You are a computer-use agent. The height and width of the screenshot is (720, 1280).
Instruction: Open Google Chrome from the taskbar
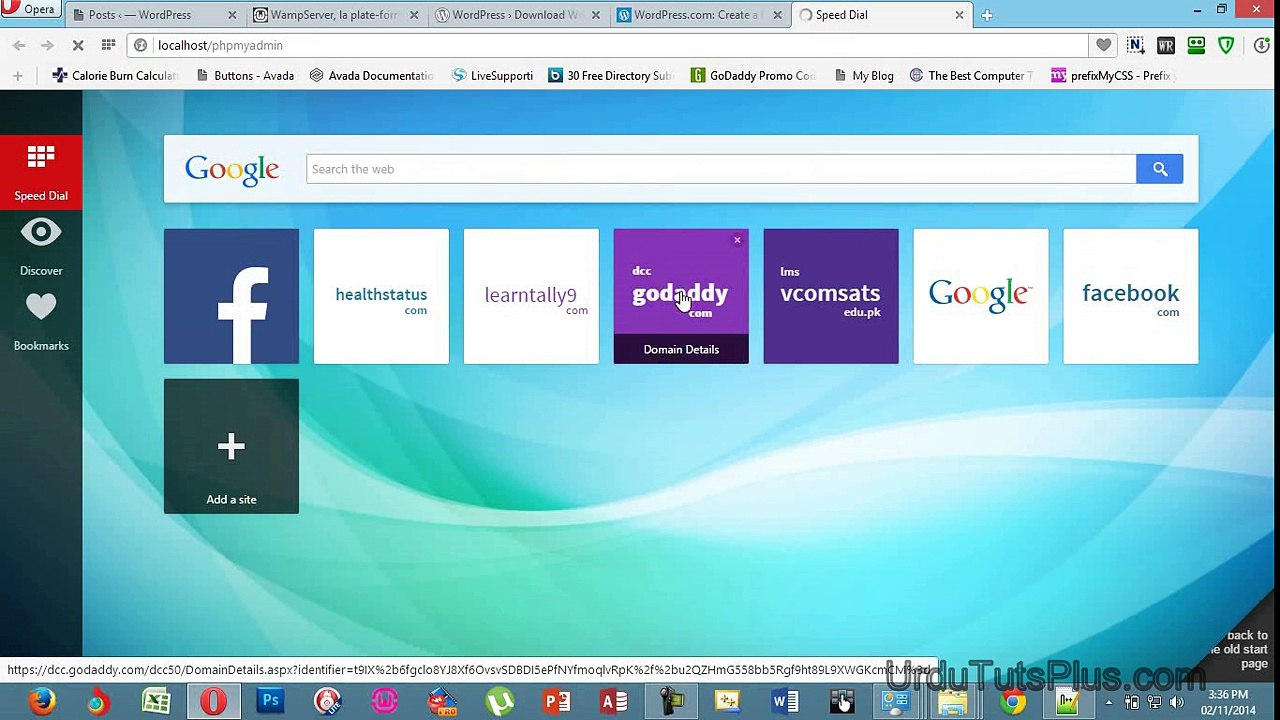coord(1013,702)
